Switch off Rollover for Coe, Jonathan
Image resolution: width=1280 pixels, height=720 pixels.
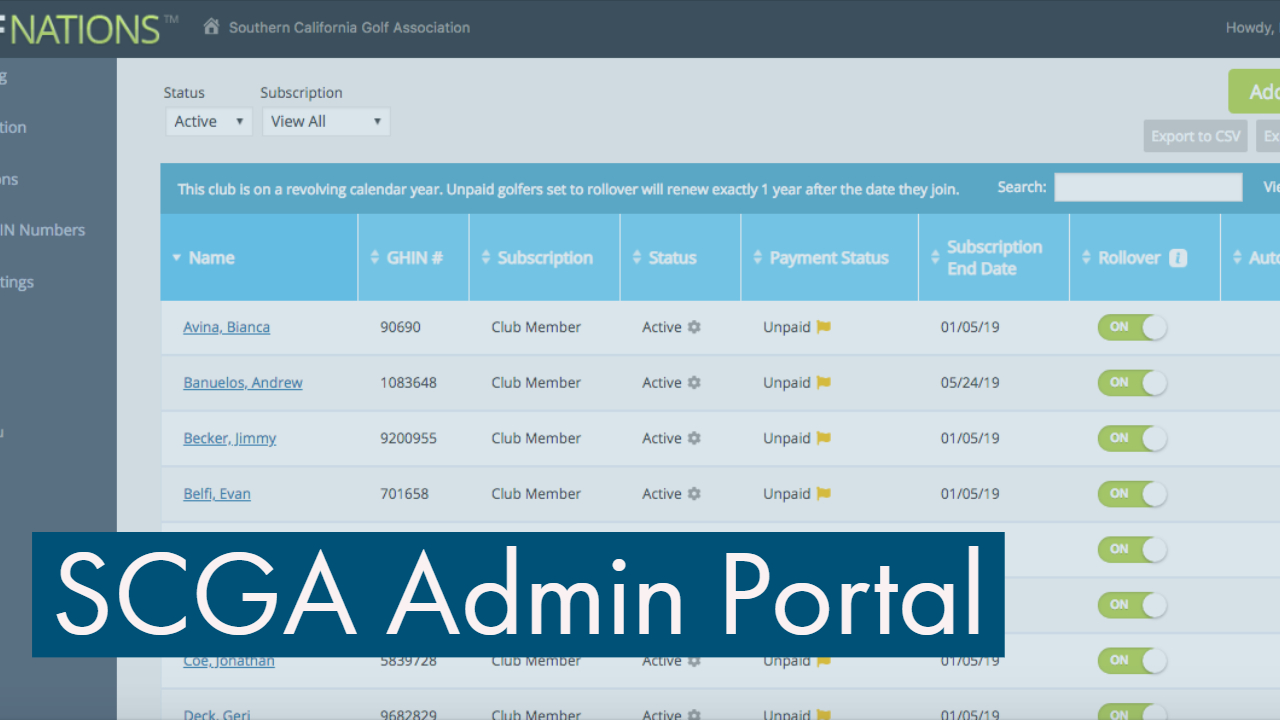coord(1132,660)
